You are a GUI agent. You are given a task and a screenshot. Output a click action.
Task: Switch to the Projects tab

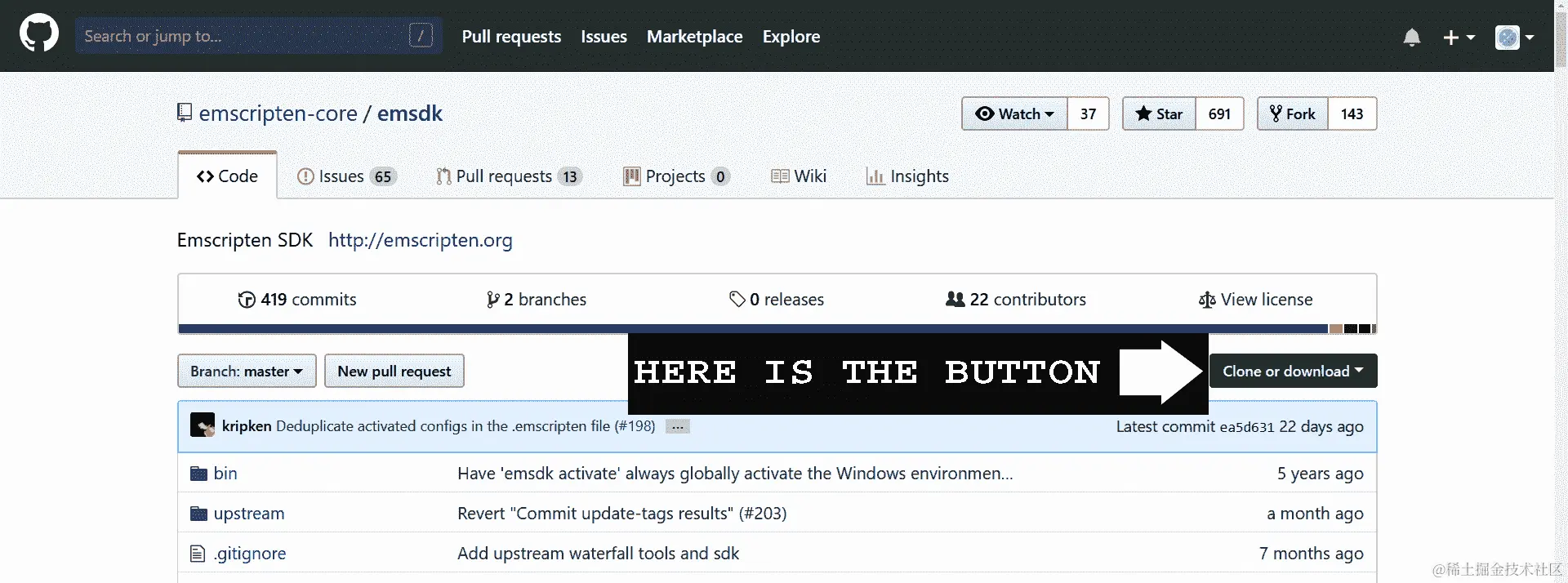click(x=676, y=176)
